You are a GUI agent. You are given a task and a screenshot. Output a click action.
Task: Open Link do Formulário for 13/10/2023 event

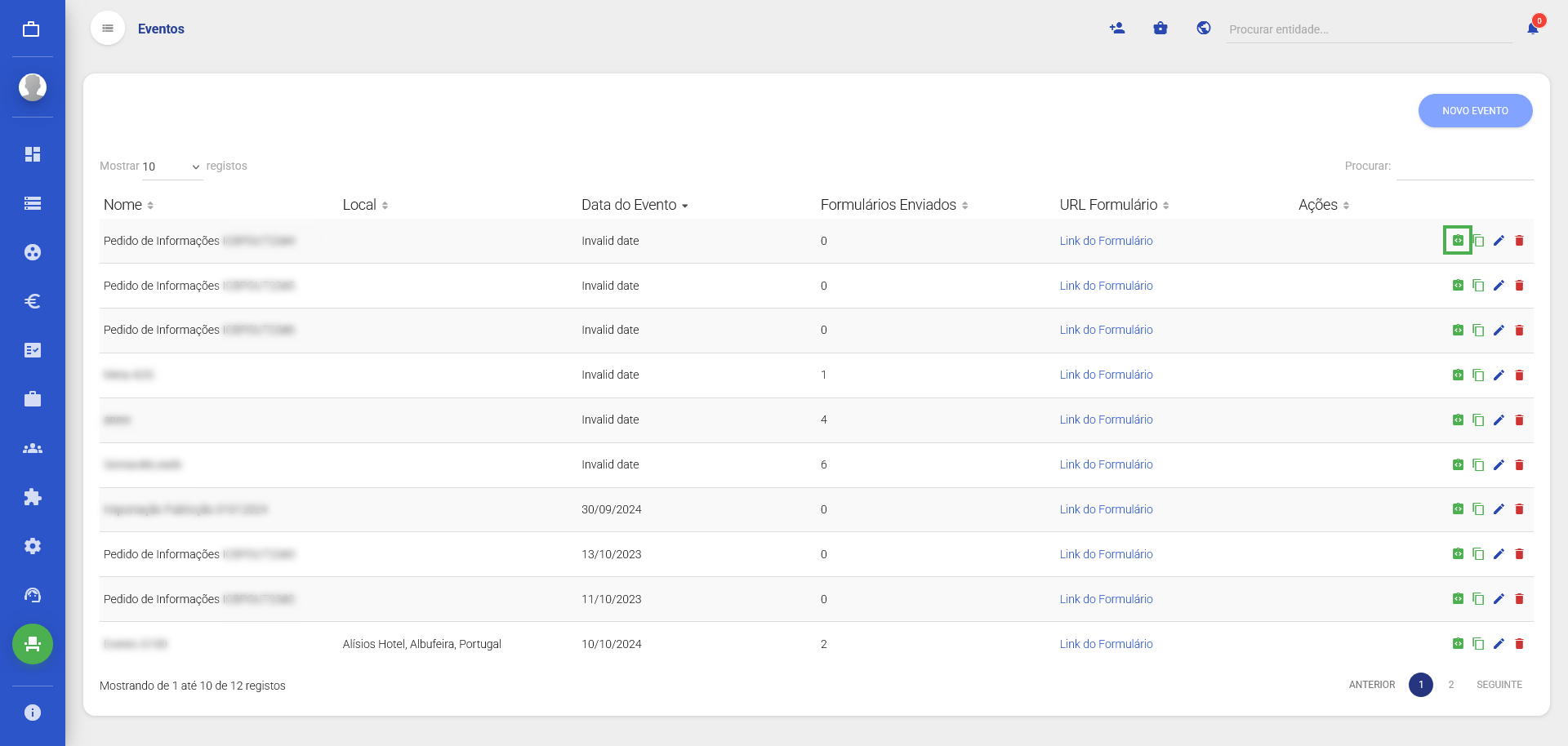coord(1106,554)
